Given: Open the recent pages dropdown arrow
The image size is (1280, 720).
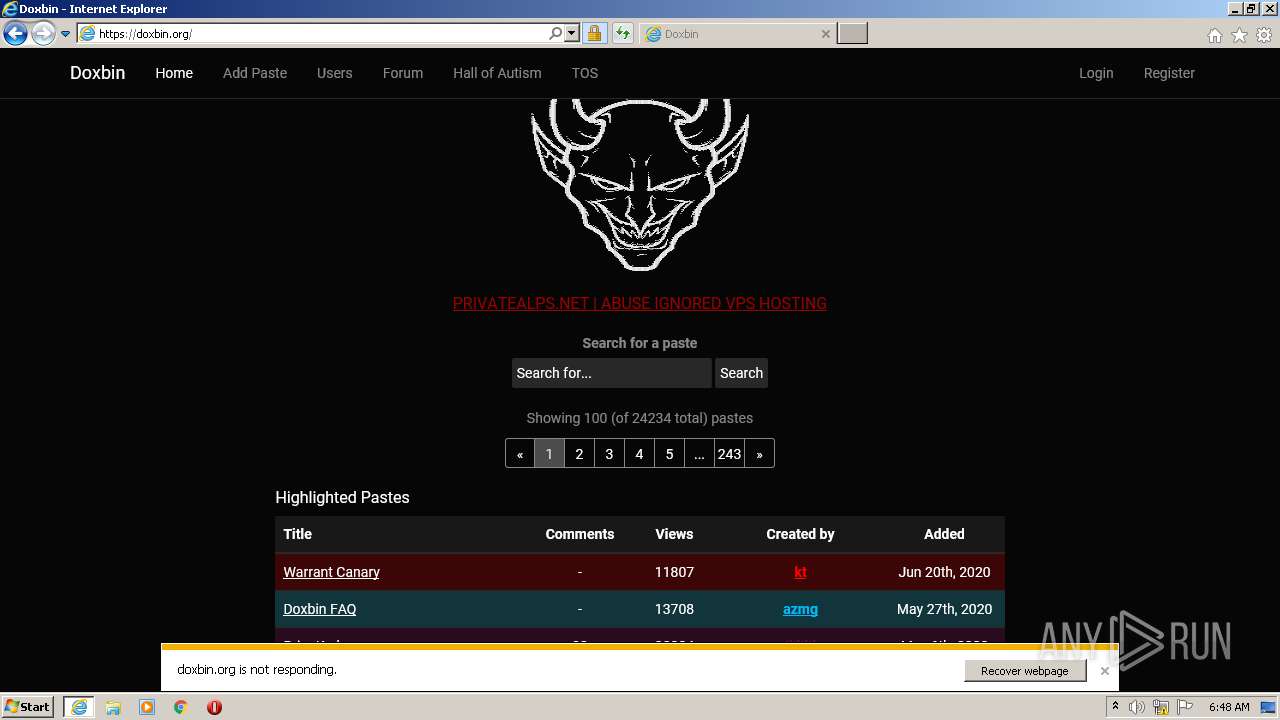Looking at the screenshot, I should 65,34.
